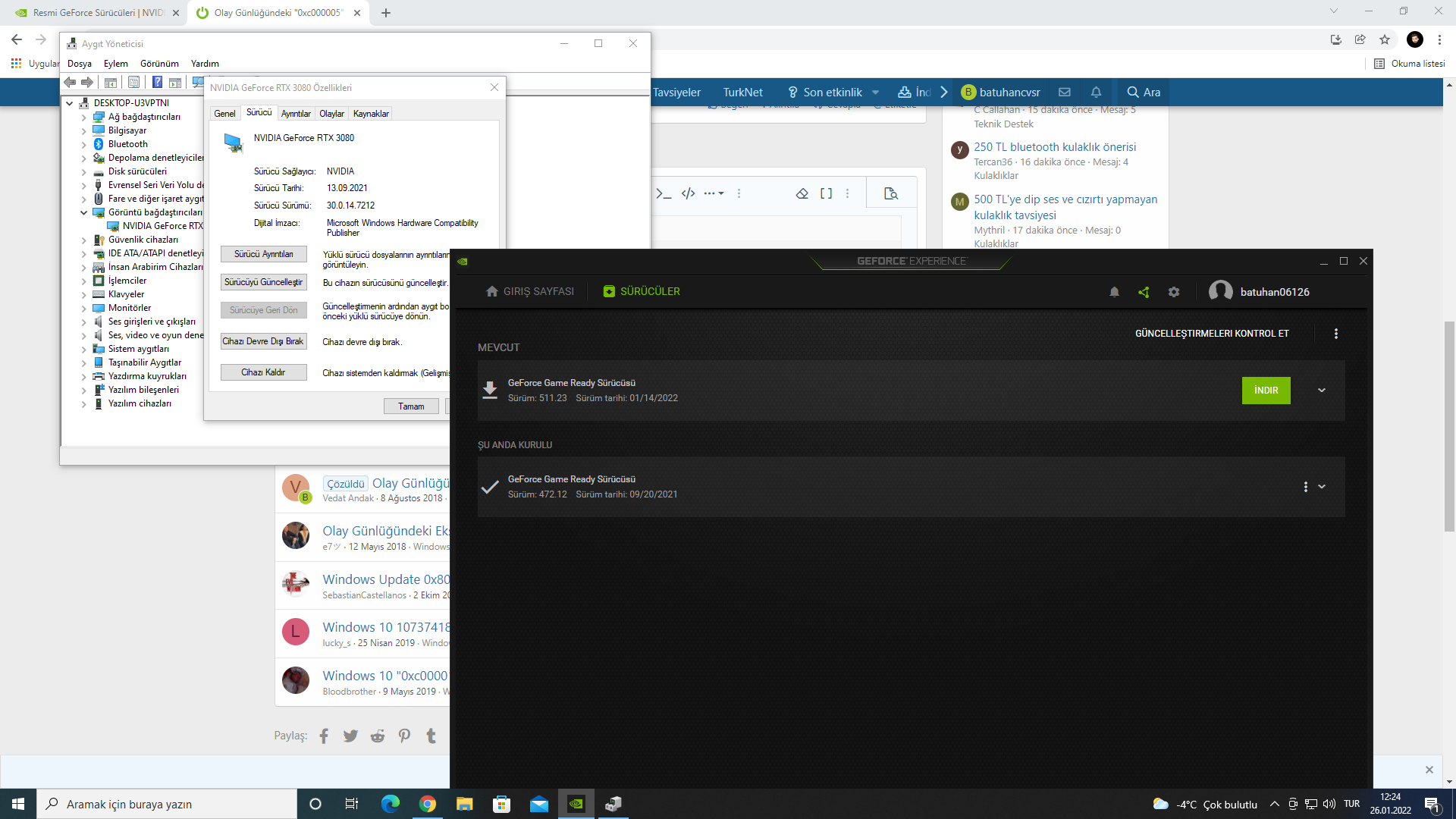Click the GeForce Experience notifications bell icon
Screen dimensions: 1456x819
(x=1114, y=292)
